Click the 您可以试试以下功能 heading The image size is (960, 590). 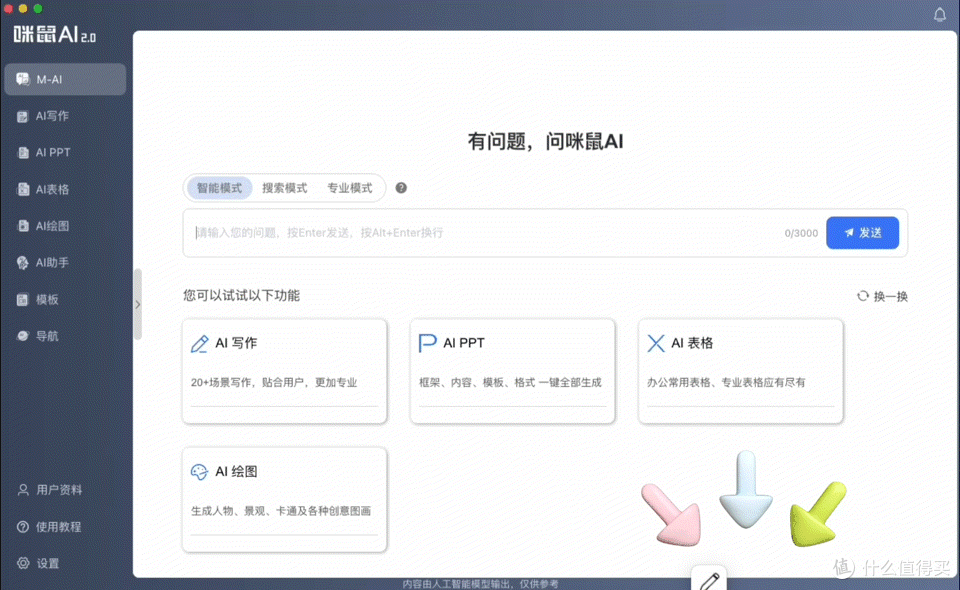(241, 296)
